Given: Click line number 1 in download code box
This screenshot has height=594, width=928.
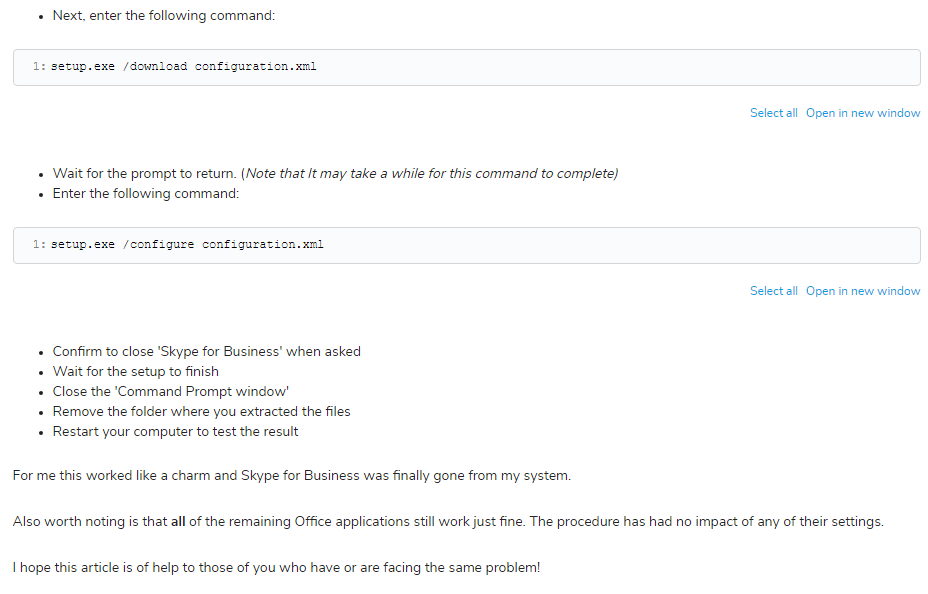Looking at the screenshot, I should [x=39, y=66].
